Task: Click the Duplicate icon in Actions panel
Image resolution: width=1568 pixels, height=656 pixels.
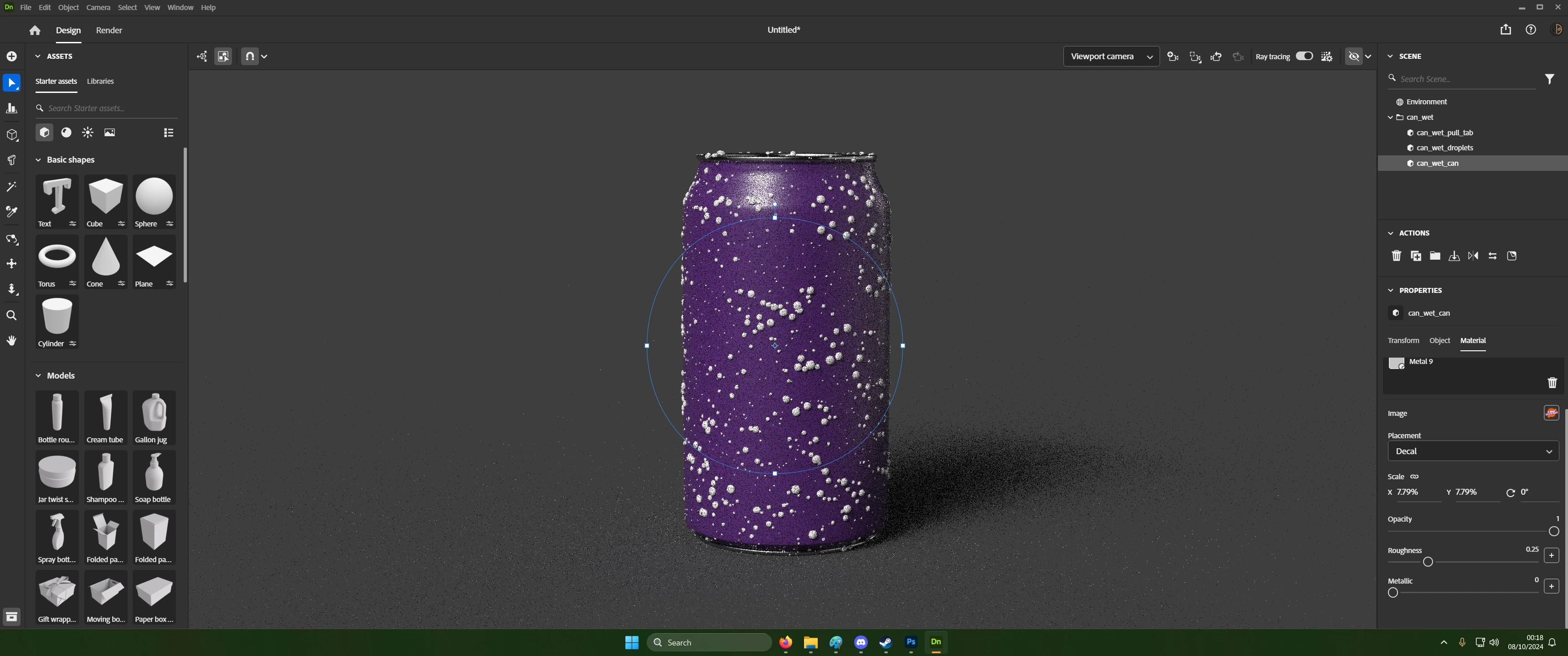Action: [1416, 256]
